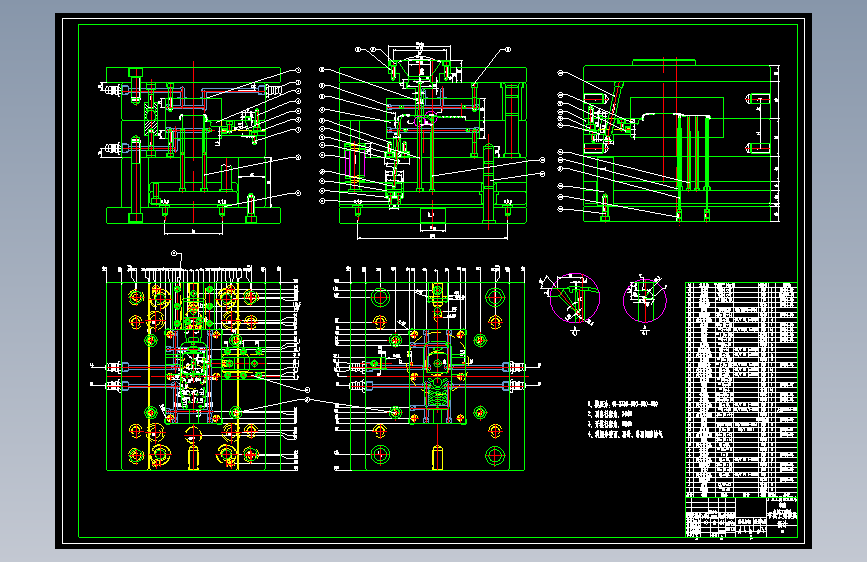Click the parts list table on the right

pos(741,390)
